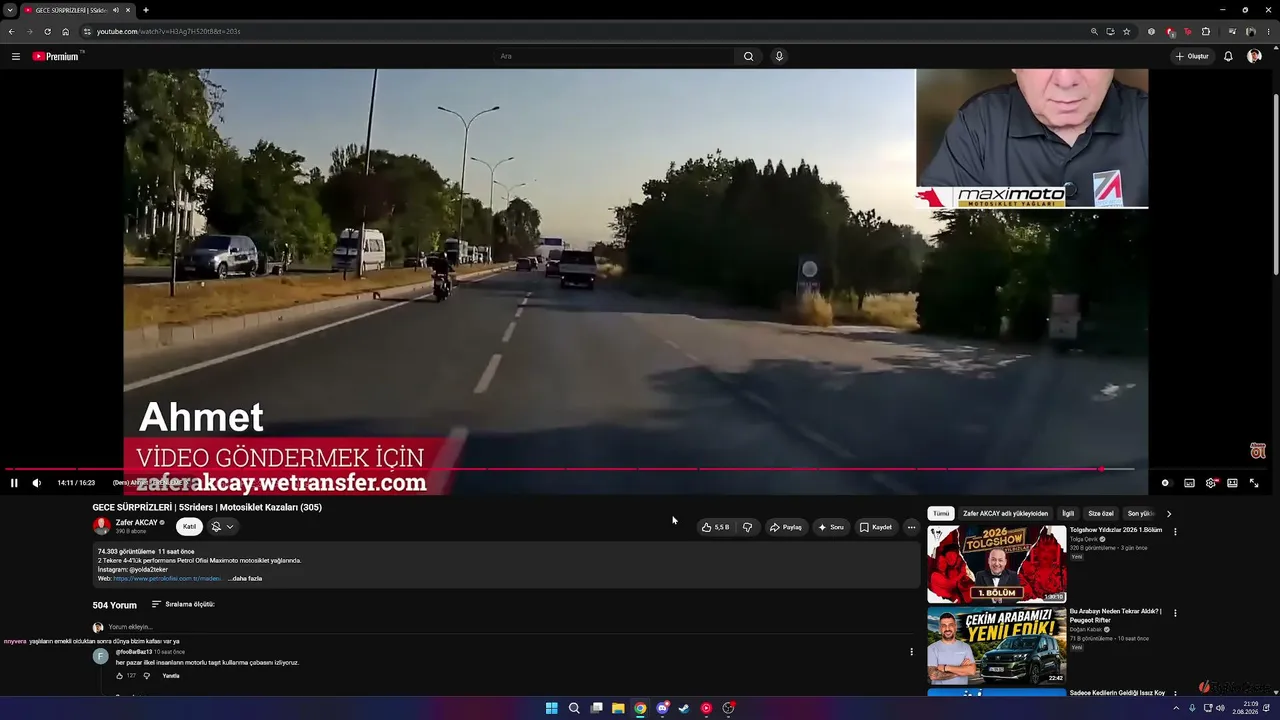This screenshot has width=1280, height=720.
Task: Toggle subtitles in the video player
Action: coord(1189,483)
